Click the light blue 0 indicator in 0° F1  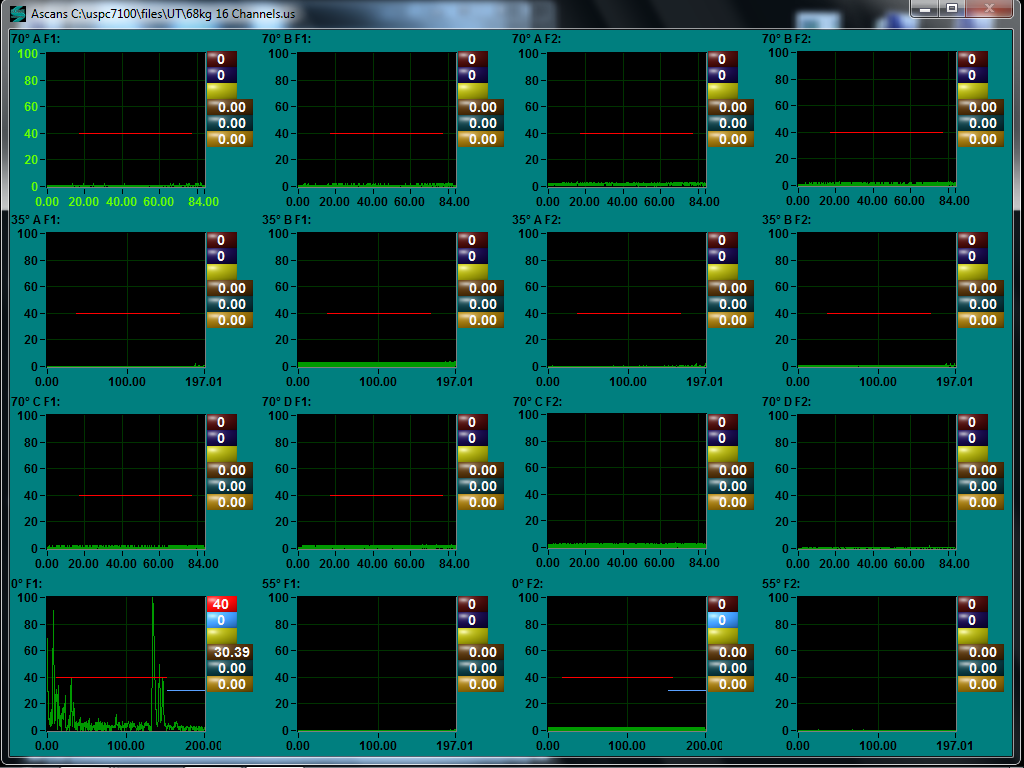[221, 620]
